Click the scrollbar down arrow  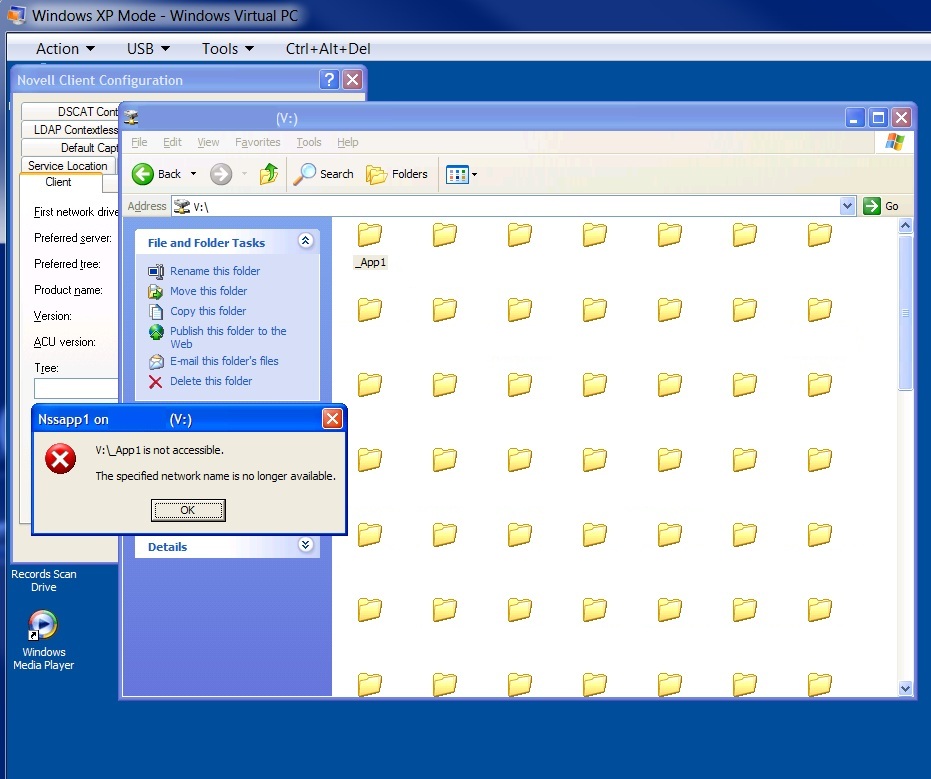click(x=905, y=689)
